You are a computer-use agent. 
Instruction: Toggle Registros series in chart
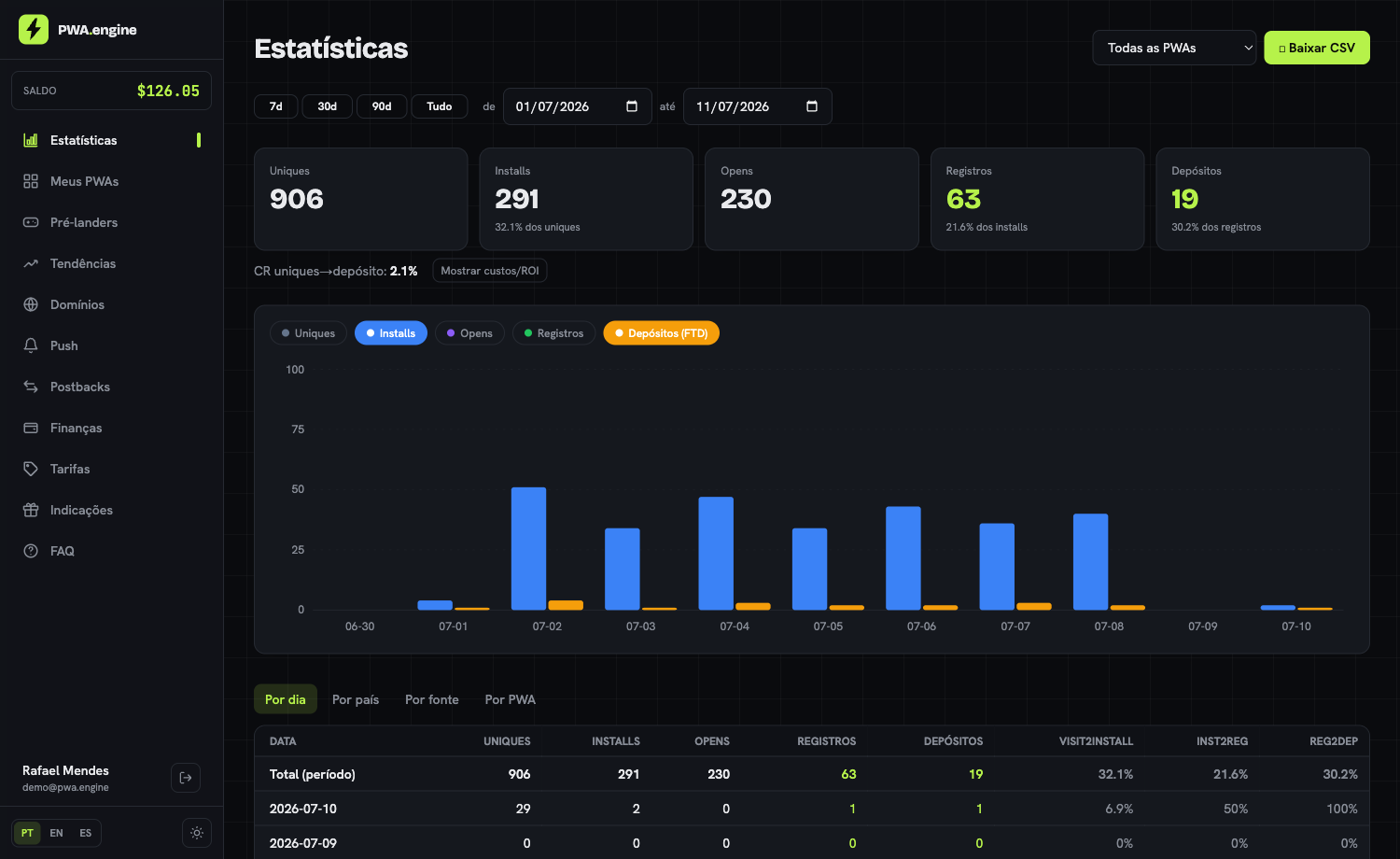tap(553, 333)
